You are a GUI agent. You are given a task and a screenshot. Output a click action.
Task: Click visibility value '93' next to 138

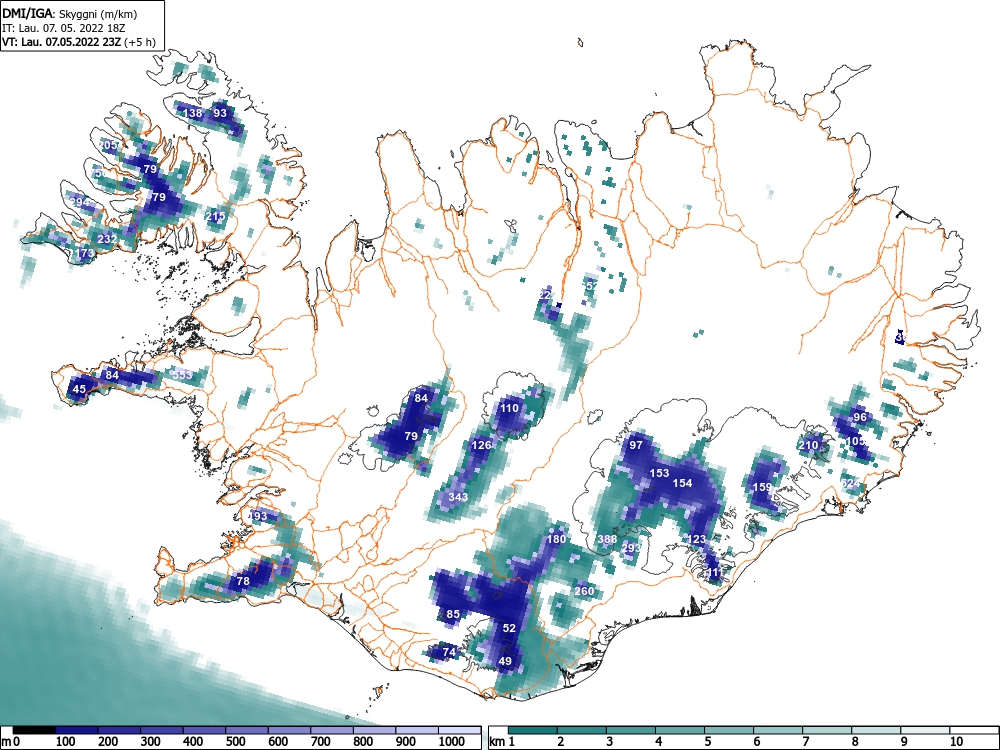click(220, 113)
